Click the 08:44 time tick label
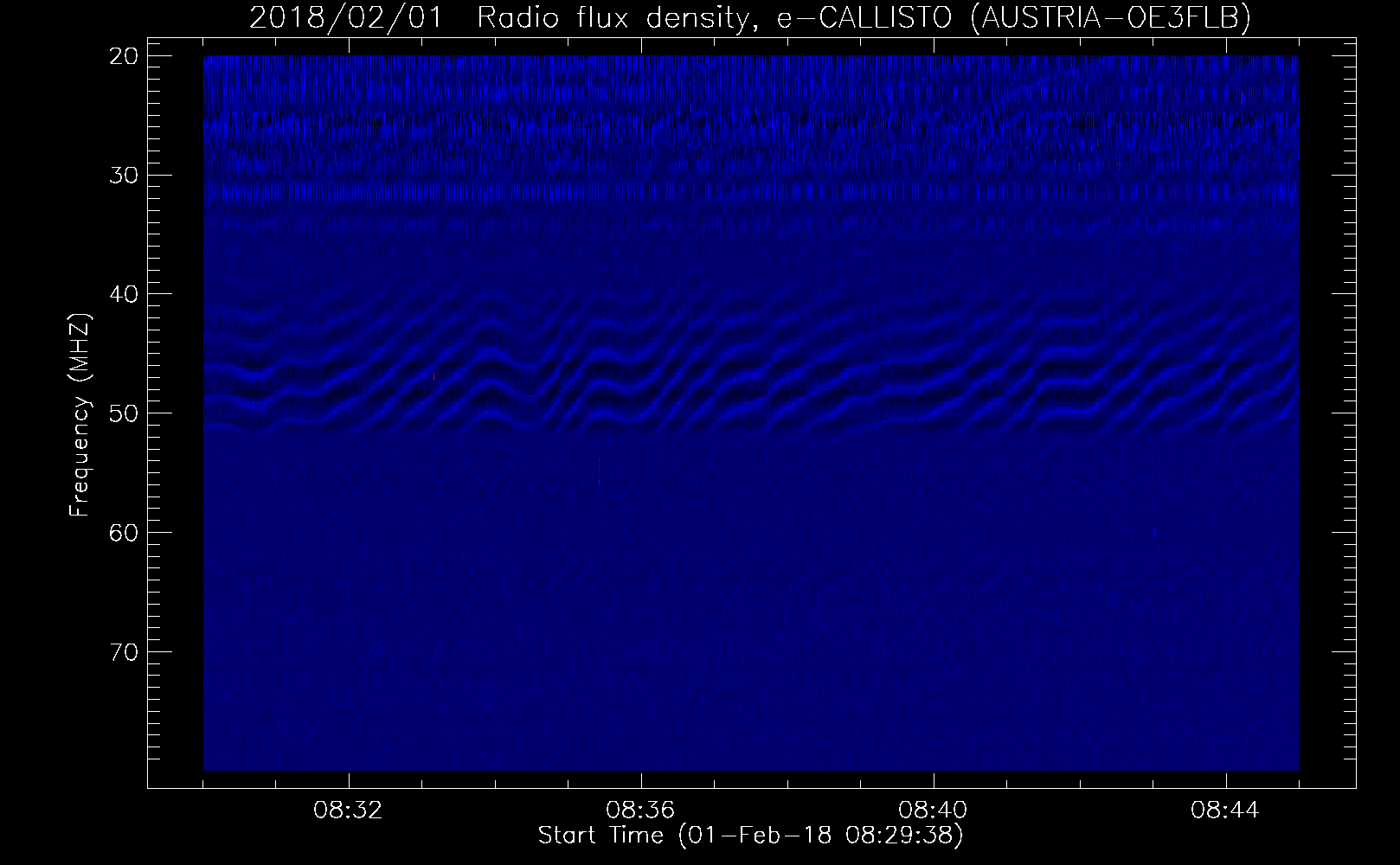This screenshot has height=865, width=1400. click(x=1226, y=811)
